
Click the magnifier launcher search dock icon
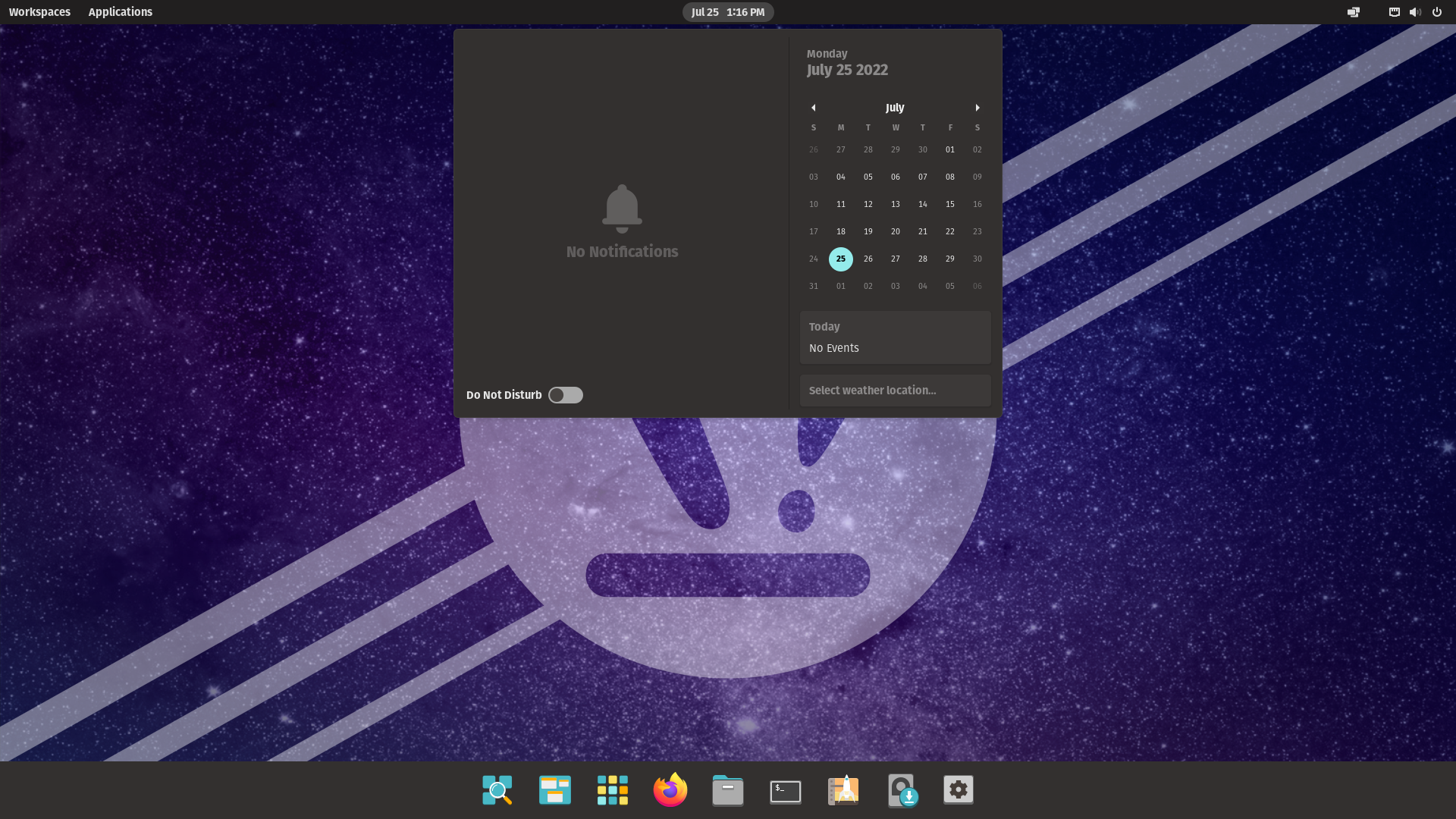(x=497, y=790)
